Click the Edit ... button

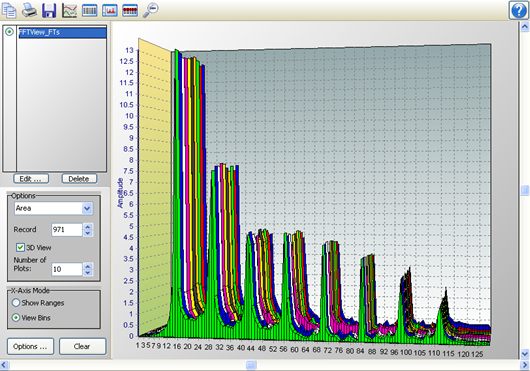[31, 179]
